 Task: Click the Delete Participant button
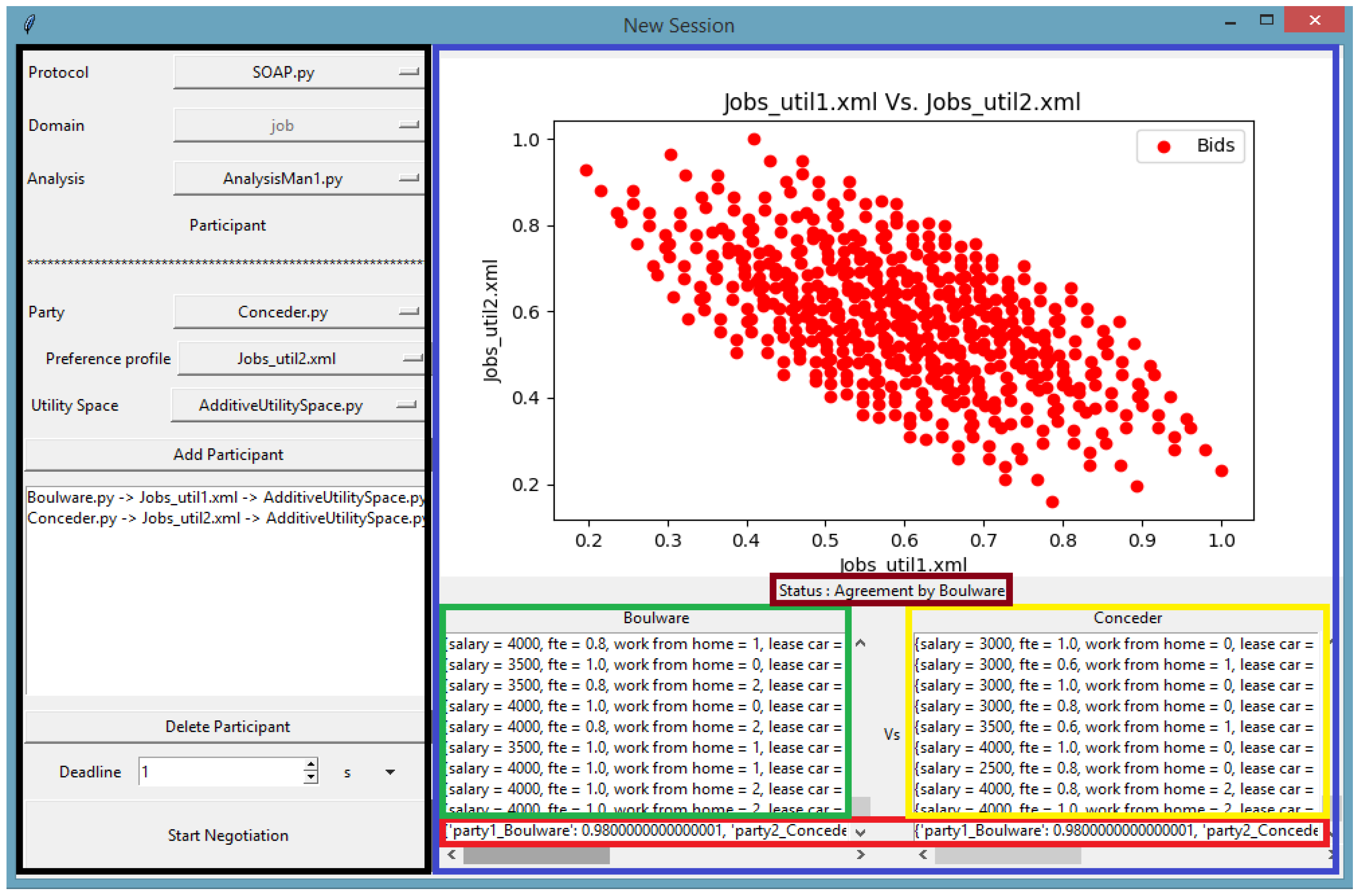pos(228,726)
